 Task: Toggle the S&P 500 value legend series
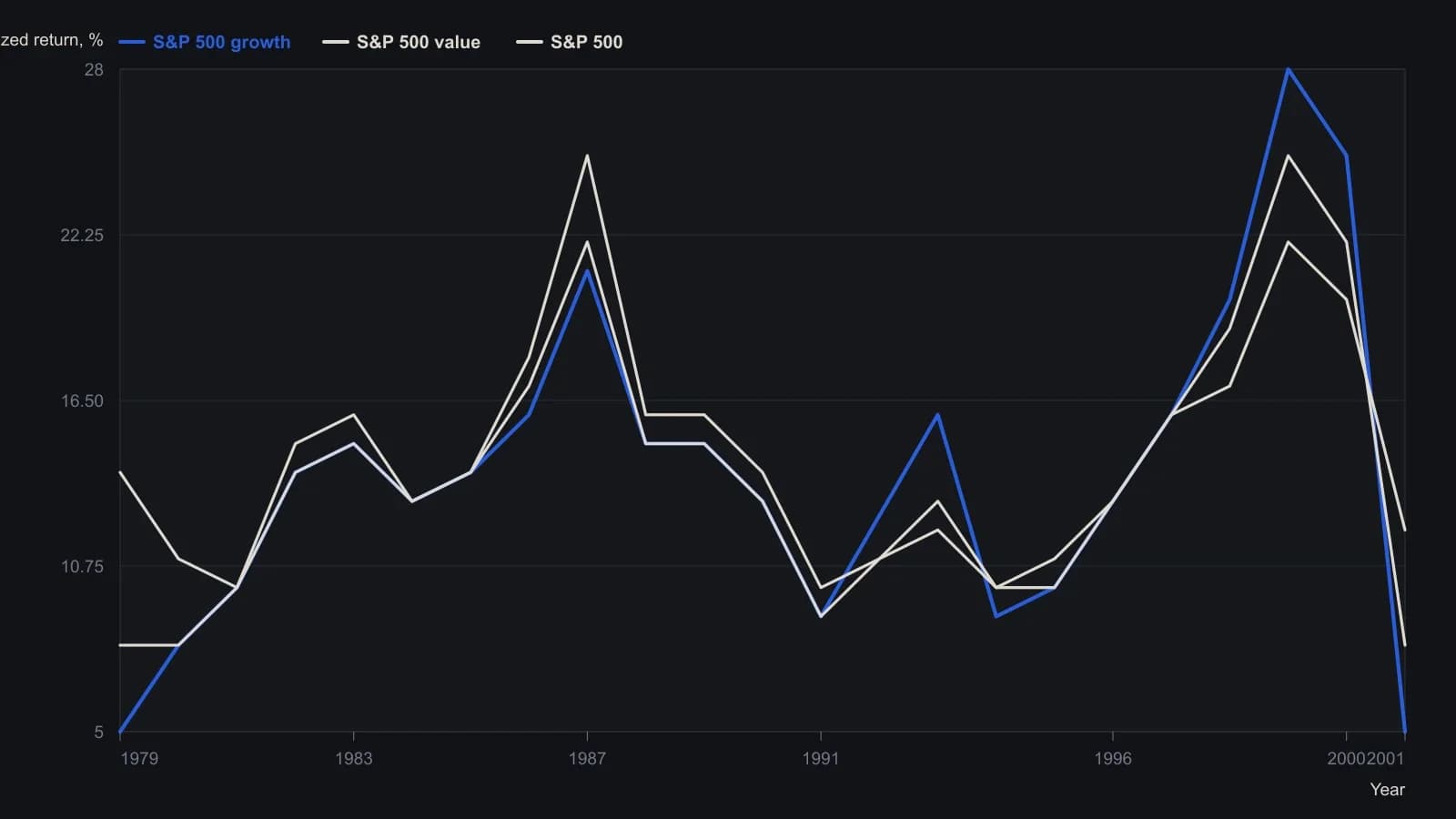coord(401,42)
